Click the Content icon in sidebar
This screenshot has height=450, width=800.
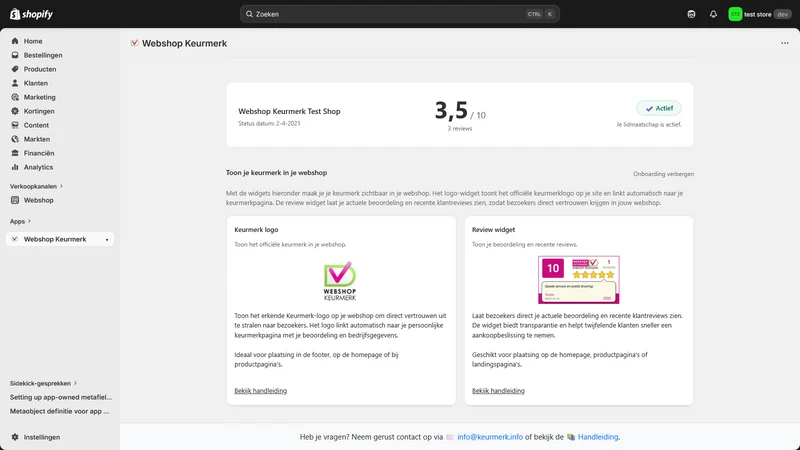tap(15, 125)
